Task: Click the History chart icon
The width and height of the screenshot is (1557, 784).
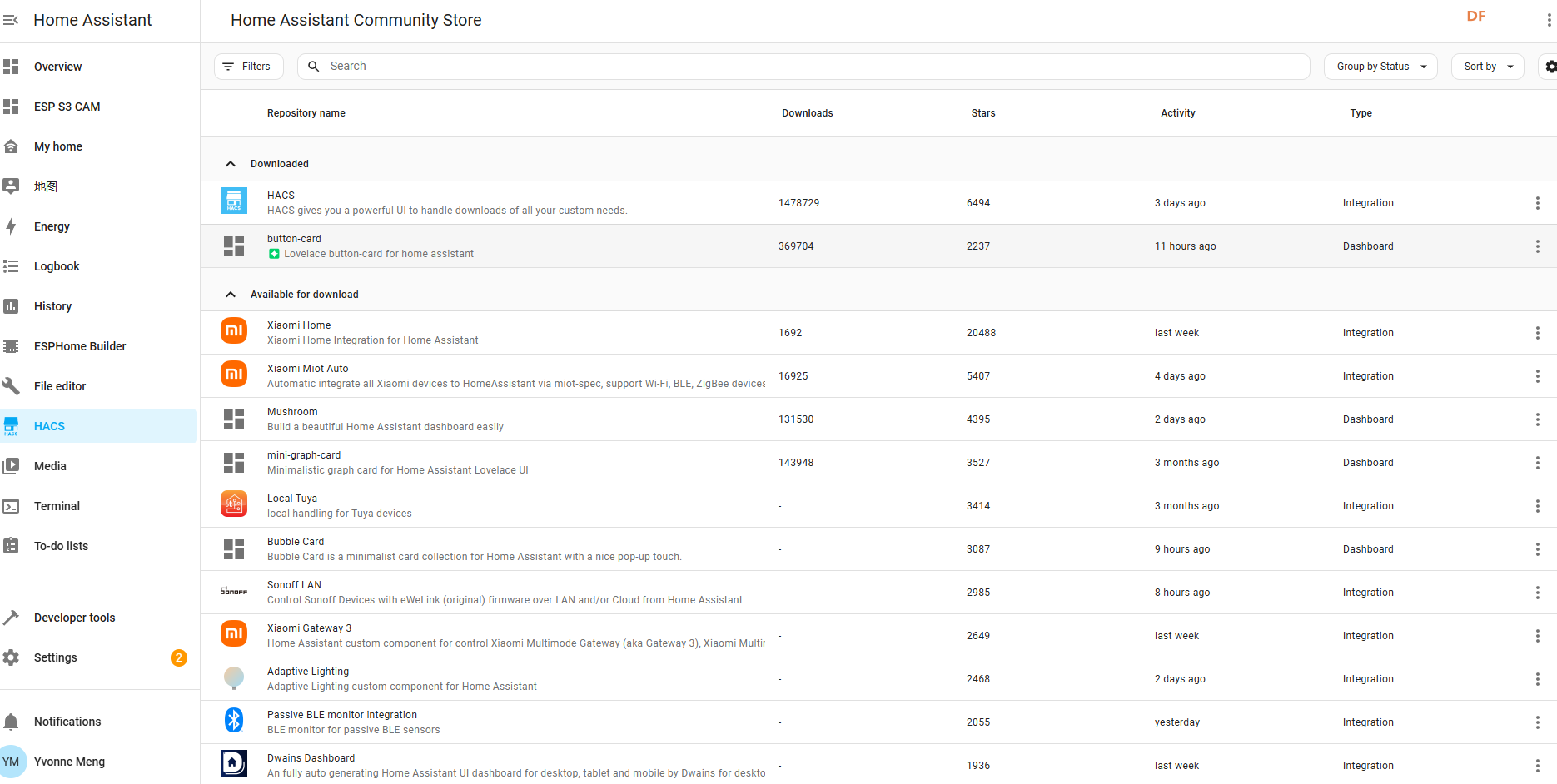Action: [11, 306]
